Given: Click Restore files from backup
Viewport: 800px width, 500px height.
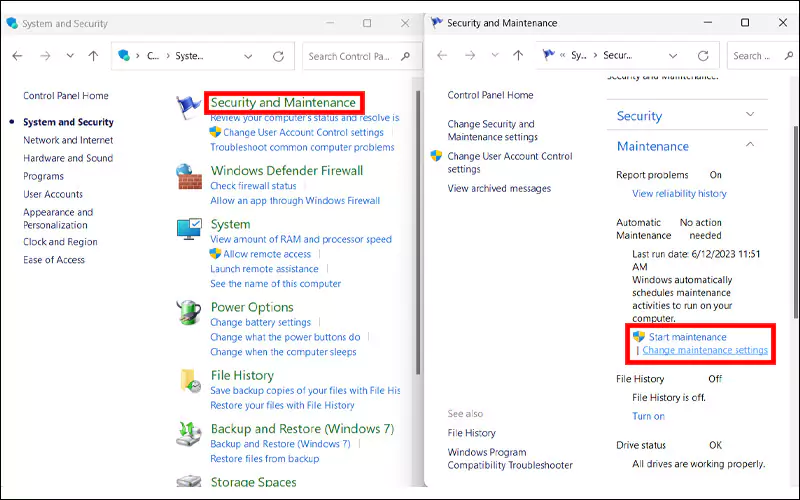Looking at the screenshot, I should (264, 459).
